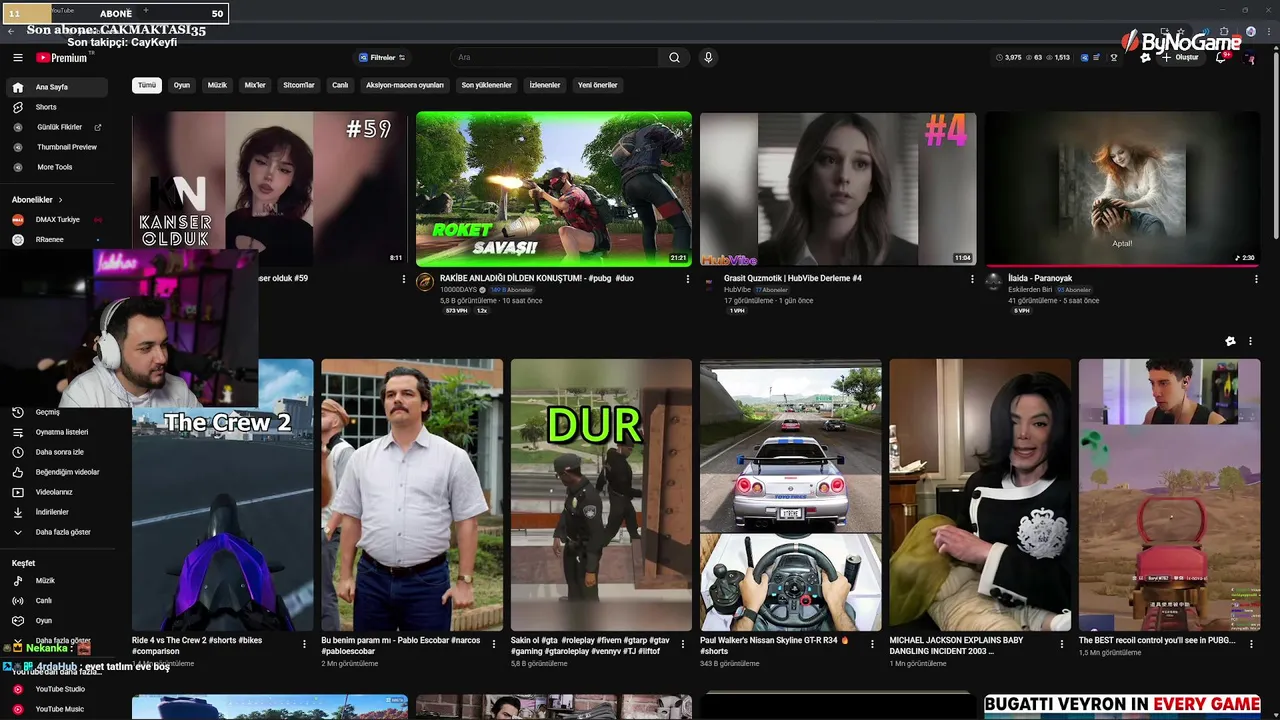
Task: Open More Tools in the sidebar
Action: pyautogui.click(x=55, y=167)
